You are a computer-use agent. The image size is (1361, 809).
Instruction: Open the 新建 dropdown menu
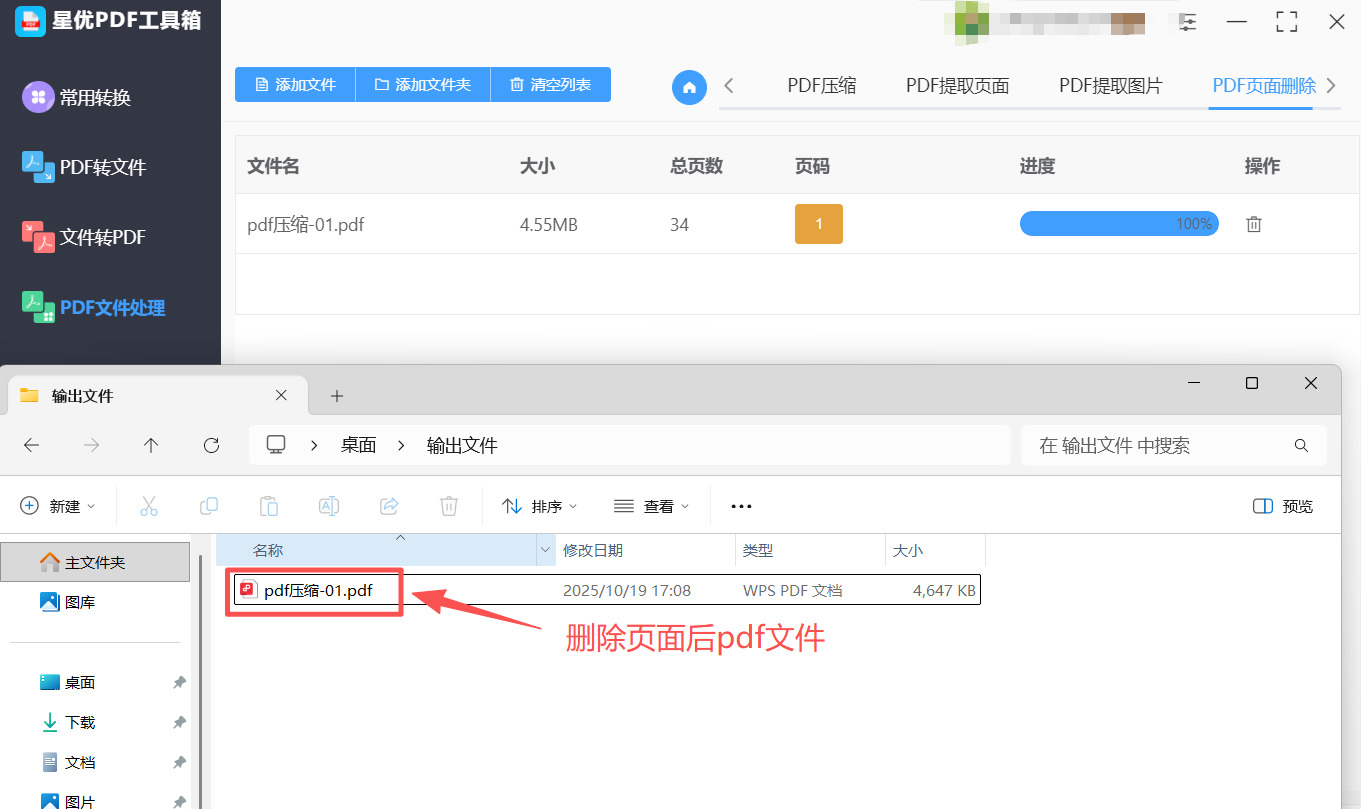pyautogui.click(x=58, y=506)
